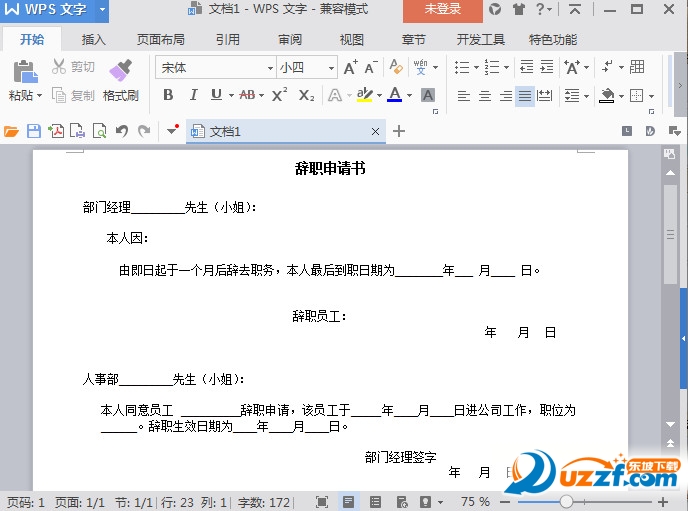Decrease font size with A- icon

371,68
